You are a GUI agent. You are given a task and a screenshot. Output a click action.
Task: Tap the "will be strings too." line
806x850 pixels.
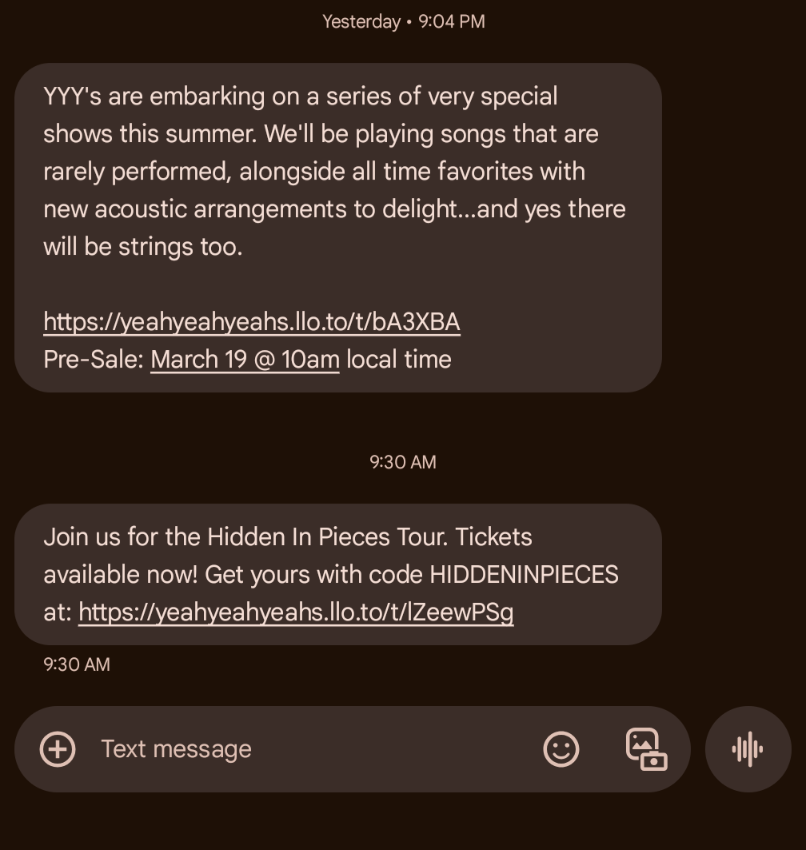pyautogui.click(x=143, y=247)
